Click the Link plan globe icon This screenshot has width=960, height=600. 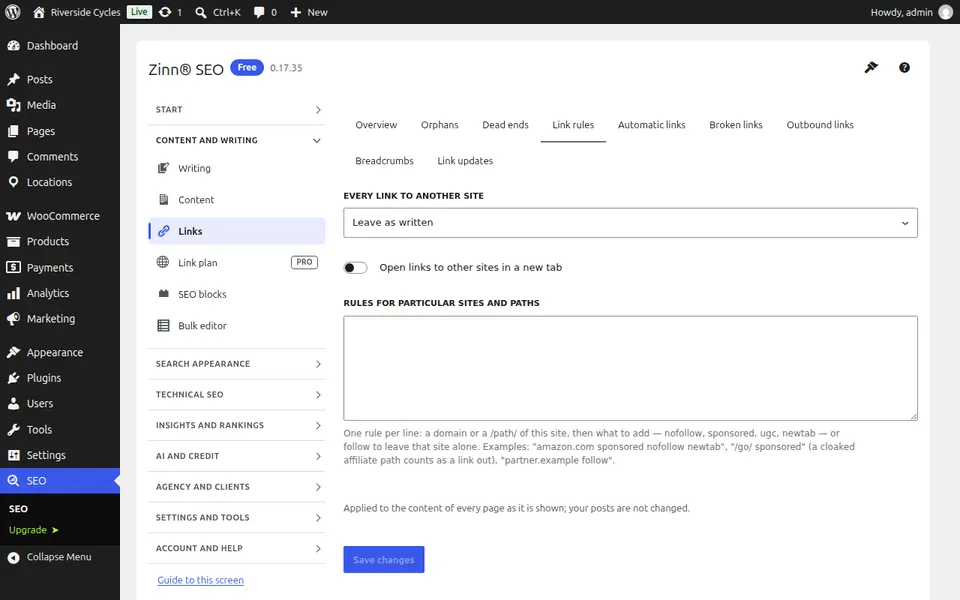pyautogui.click(x=163, y=262)
